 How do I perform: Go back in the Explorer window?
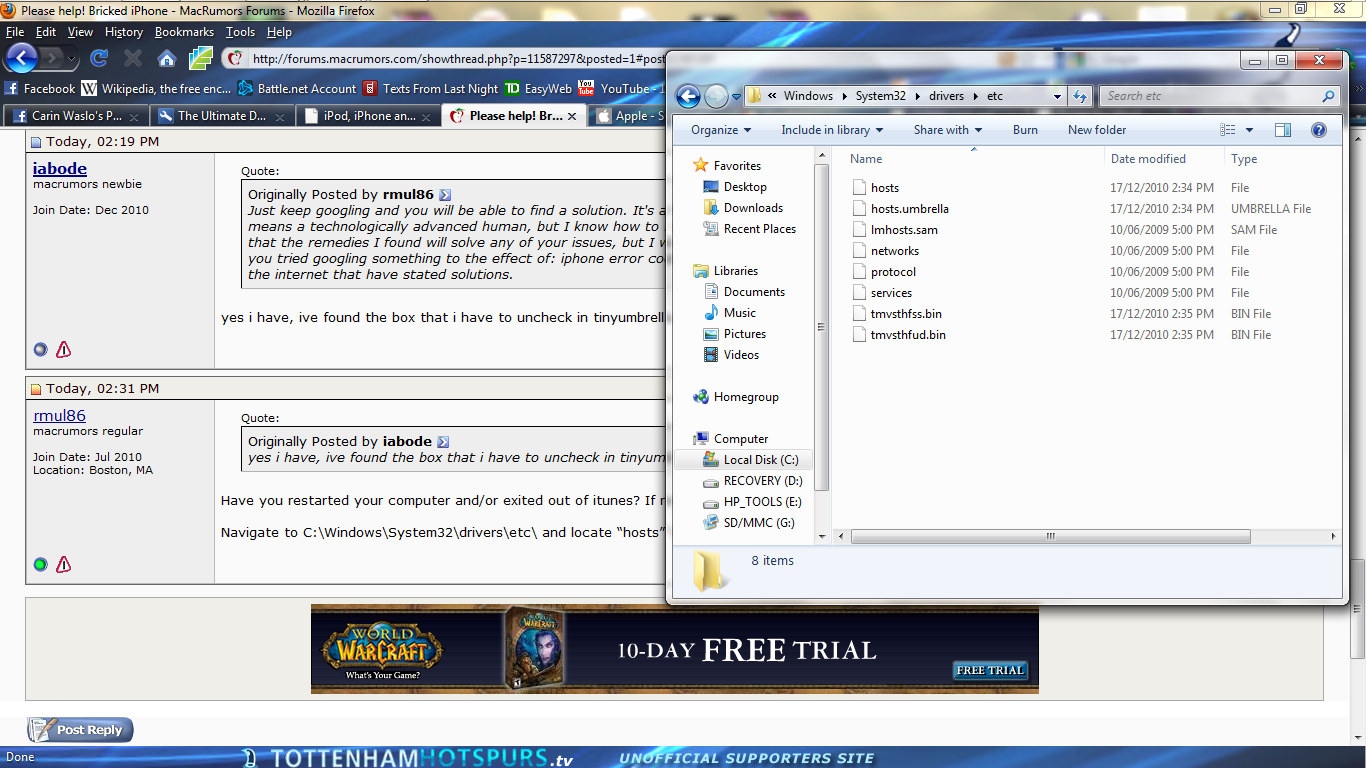688,96
